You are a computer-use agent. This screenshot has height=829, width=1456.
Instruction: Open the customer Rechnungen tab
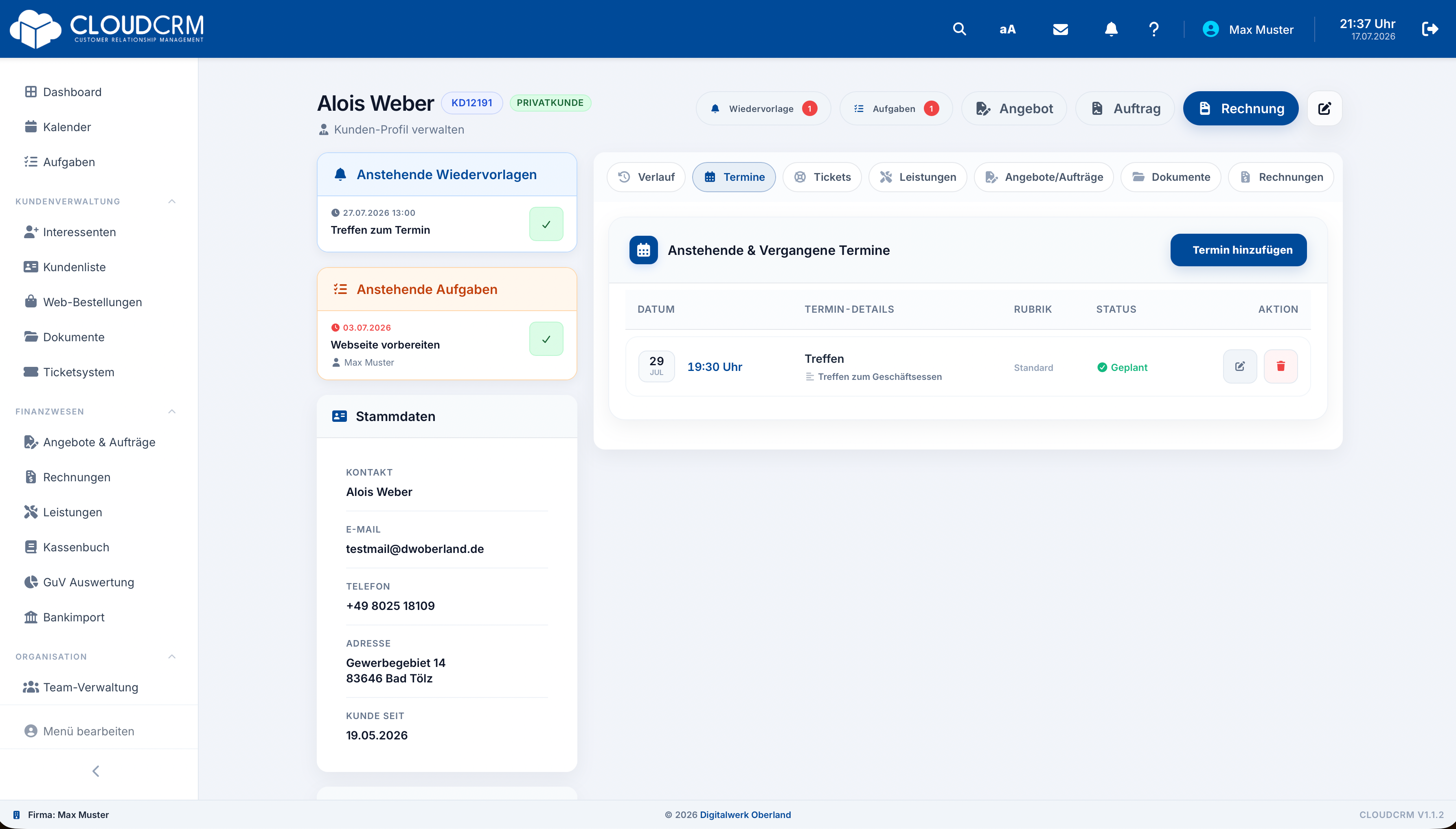click(1281, 177)
